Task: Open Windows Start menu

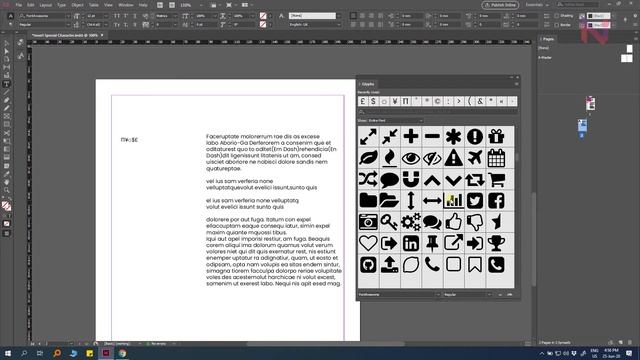Action: pos(8,353)
